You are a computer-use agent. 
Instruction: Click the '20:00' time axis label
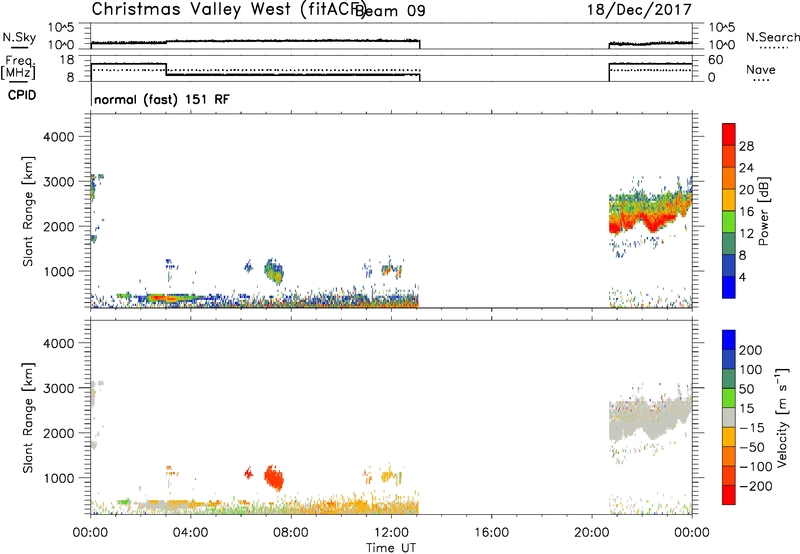coord(592,533)
